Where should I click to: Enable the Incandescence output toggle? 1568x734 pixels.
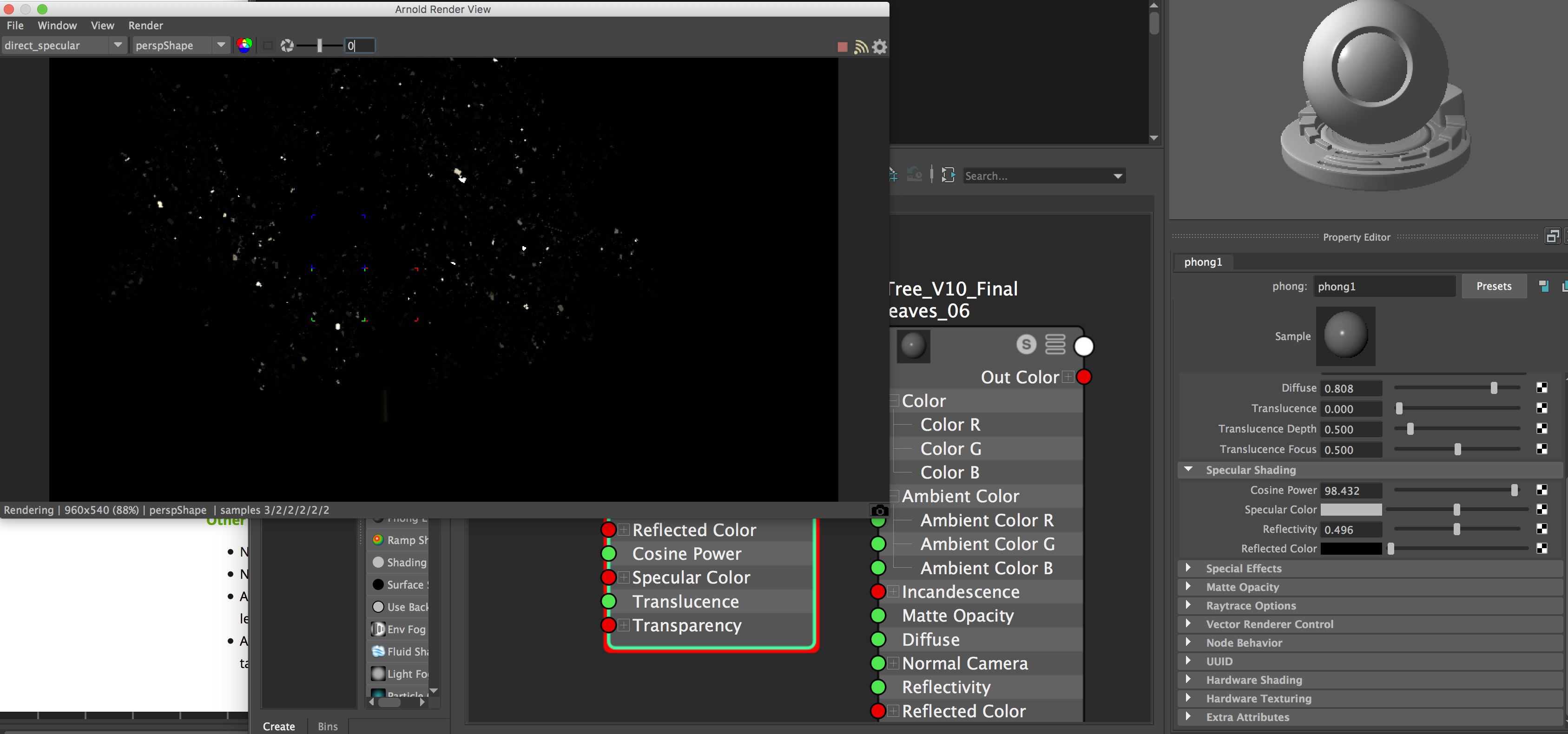pyautogui.click(x=877, y=591)
